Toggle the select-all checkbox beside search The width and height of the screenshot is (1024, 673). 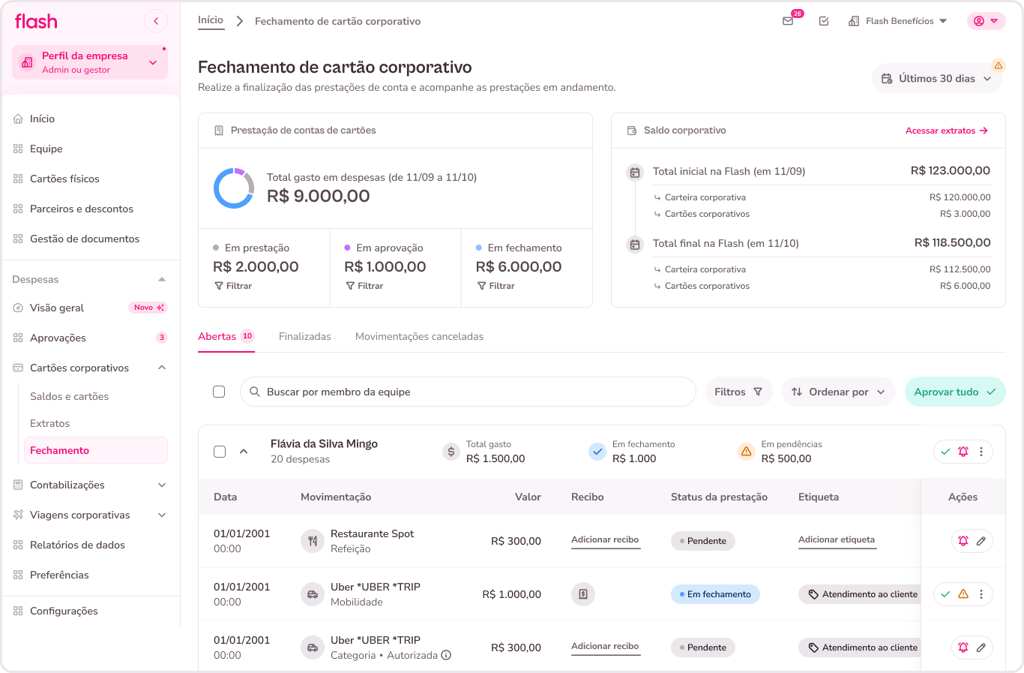click(x=219, y=392)
